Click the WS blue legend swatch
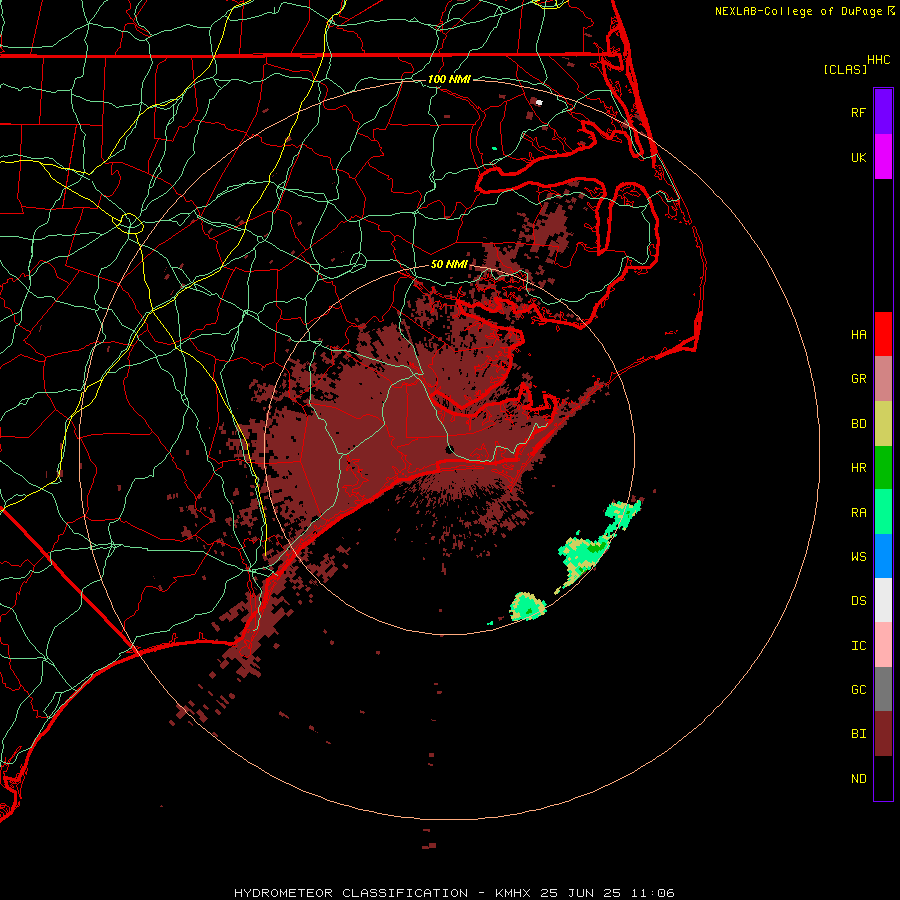Viewport: 900px width, 900px height. pos(883,556)
